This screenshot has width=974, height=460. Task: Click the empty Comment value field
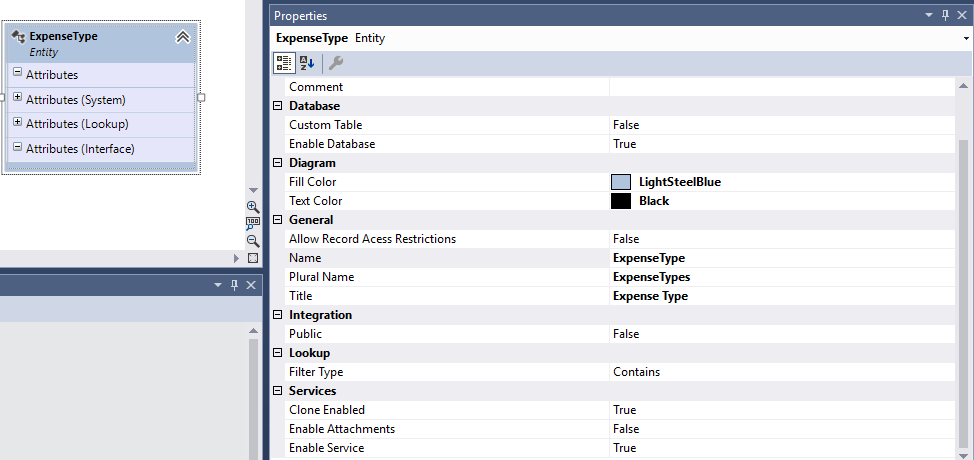(782, 87)
